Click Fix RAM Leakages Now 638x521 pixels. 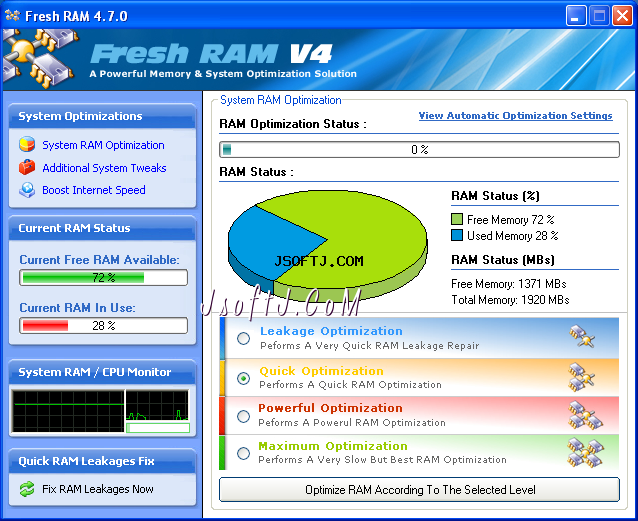coord(98,489)
